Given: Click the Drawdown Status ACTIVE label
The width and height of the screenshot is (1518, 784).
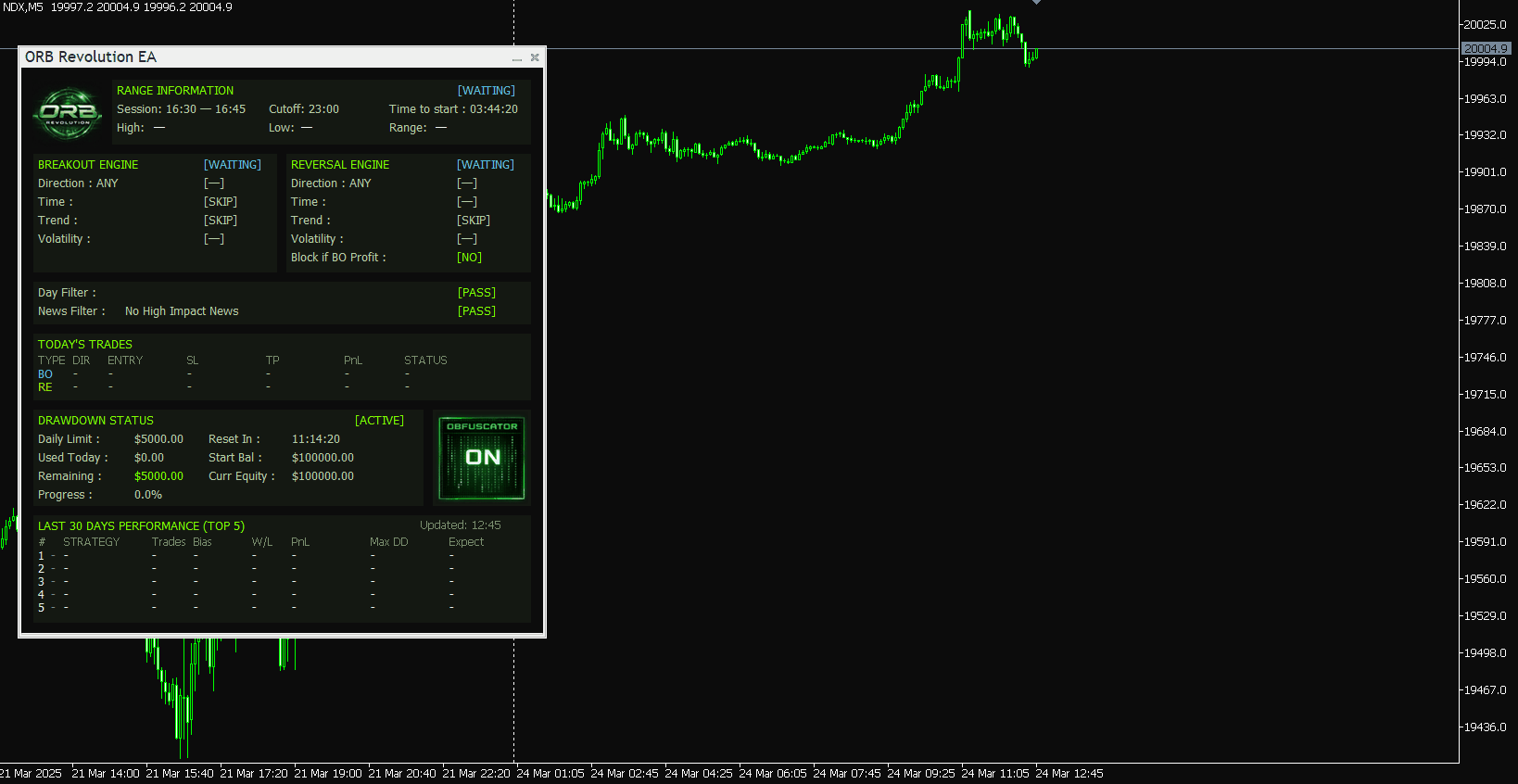Looking at the screenshot, I should [379, 421].
